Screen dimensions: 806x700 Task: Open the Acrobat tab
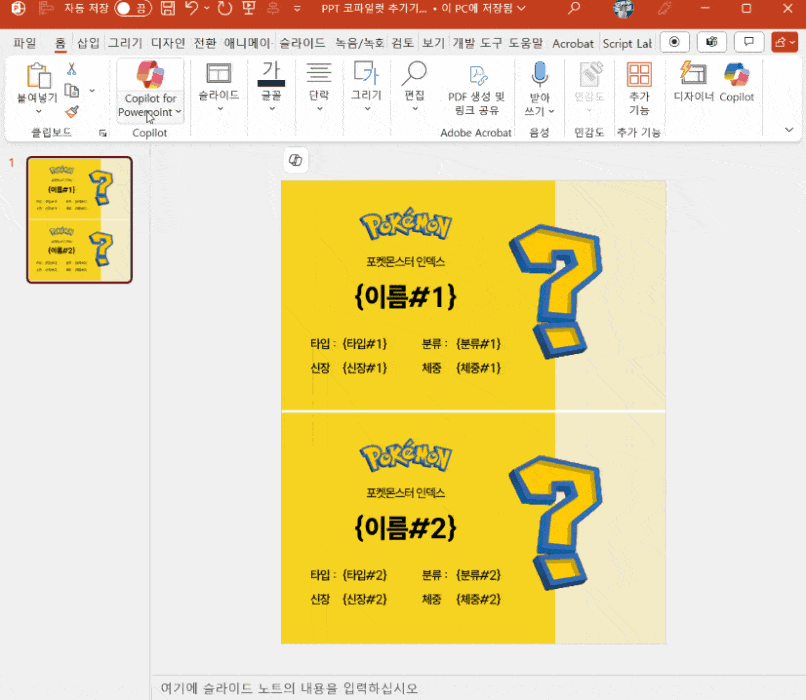tap(573, 43)
